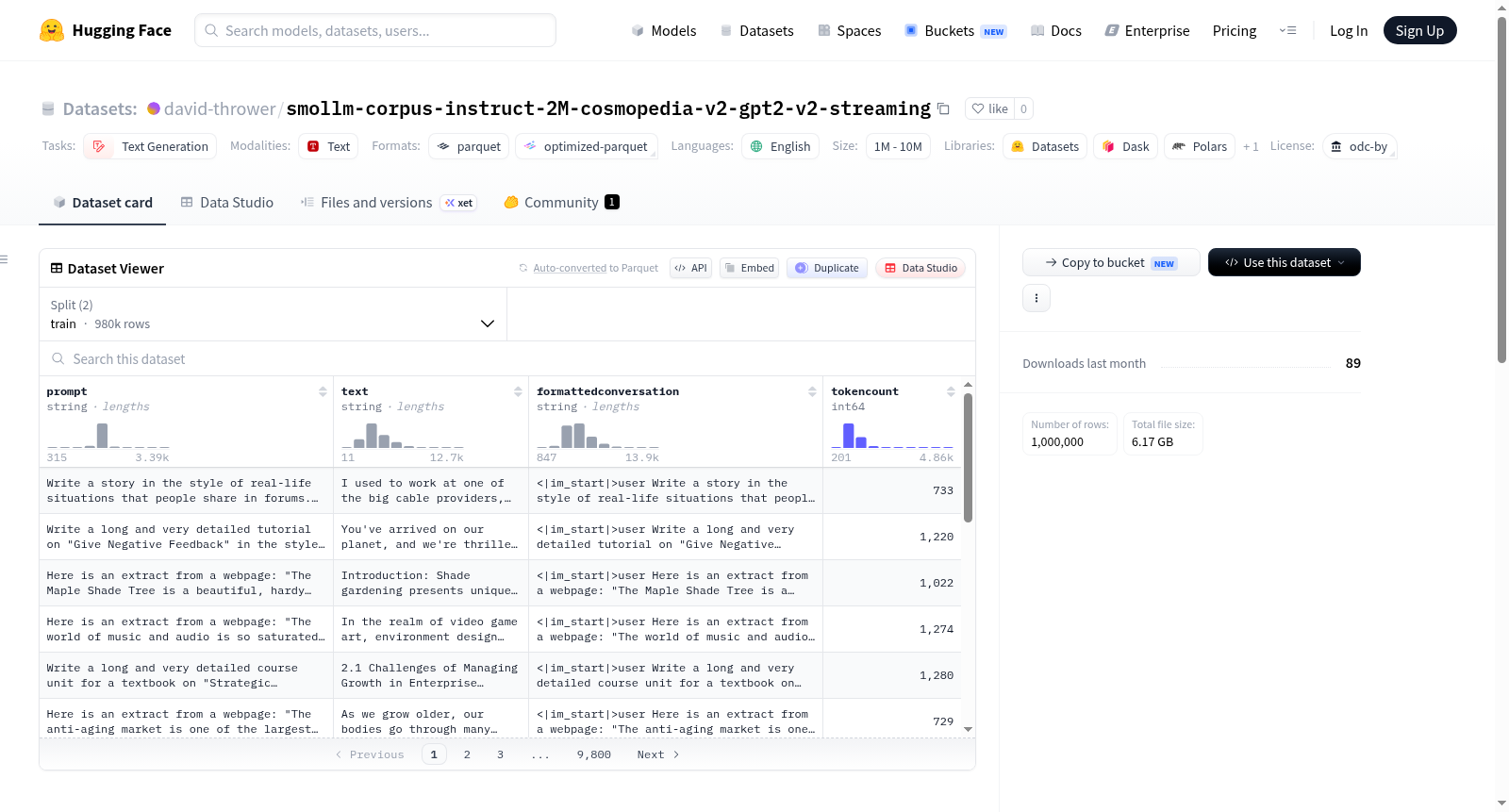
Task: Copy dataset to bucket
Action: (x=1111, y=262)
